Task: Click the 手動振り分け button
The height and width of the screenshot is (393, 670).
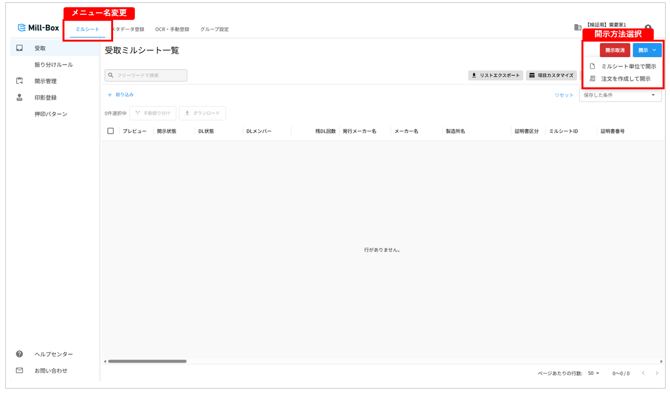Action: 153,113
